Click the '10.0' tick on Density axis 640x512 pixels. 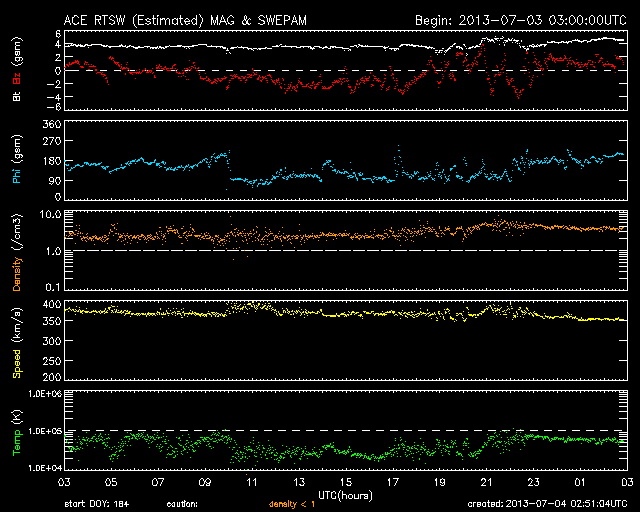coord(50,215)
